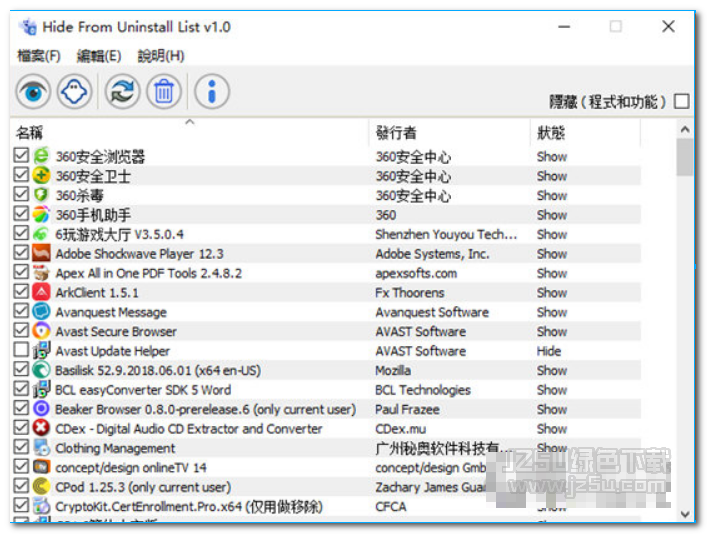The width and height of the screenshot is (707, 534).
Task: Select the CPod 1.25.3 row name
Action: coord(143,487)
